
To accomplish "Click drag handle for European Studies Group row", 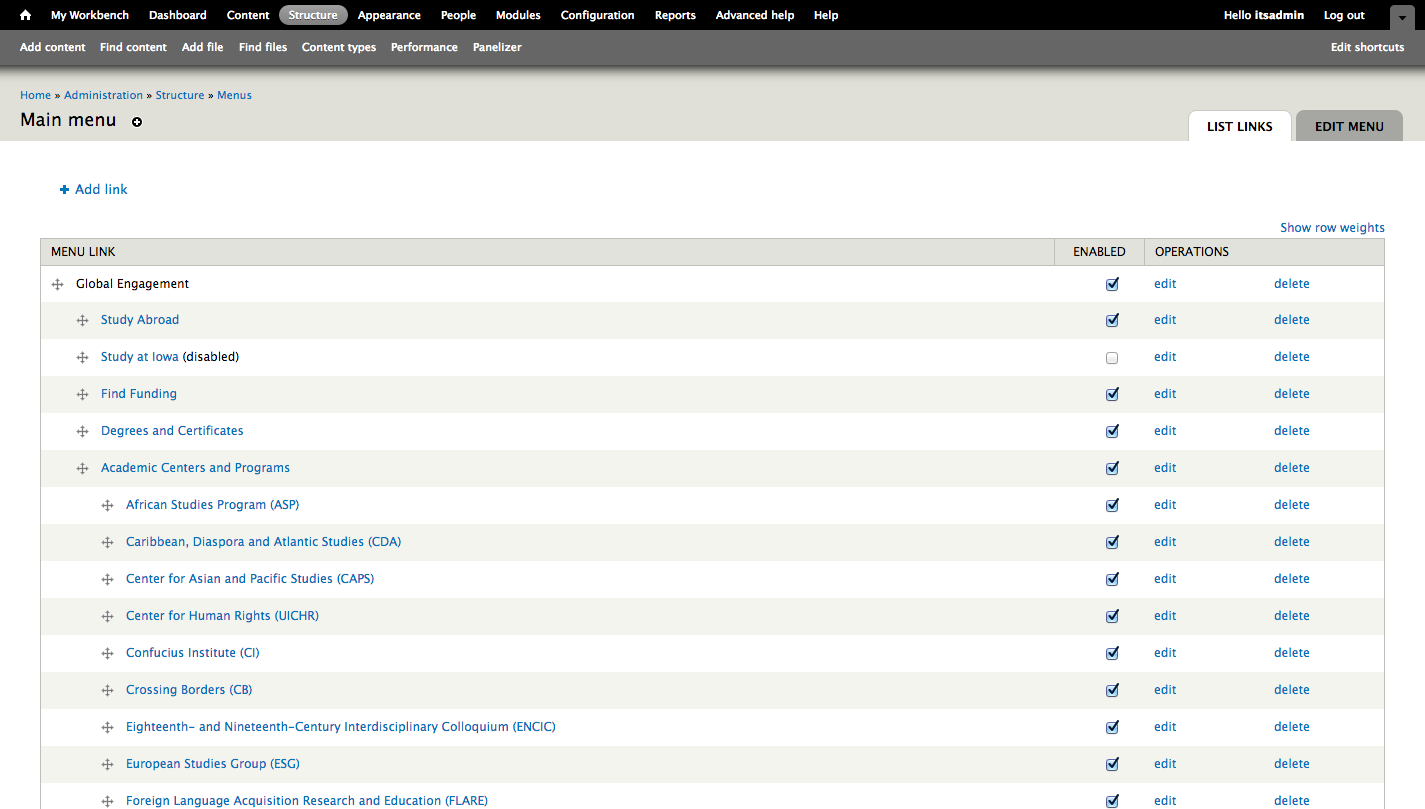I will pos(107,765).
